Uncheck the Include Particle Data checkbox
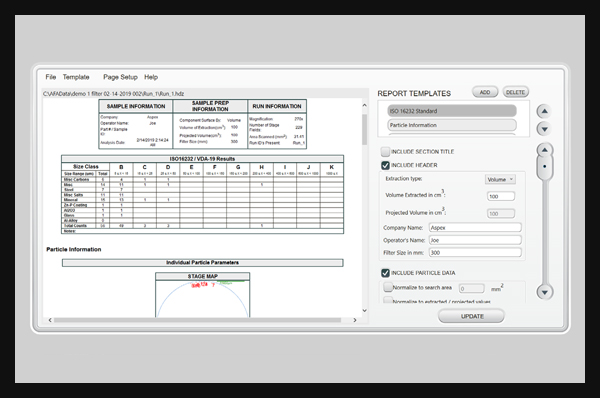The width and height of the screenshot is (600, 398). coord(385,273)
